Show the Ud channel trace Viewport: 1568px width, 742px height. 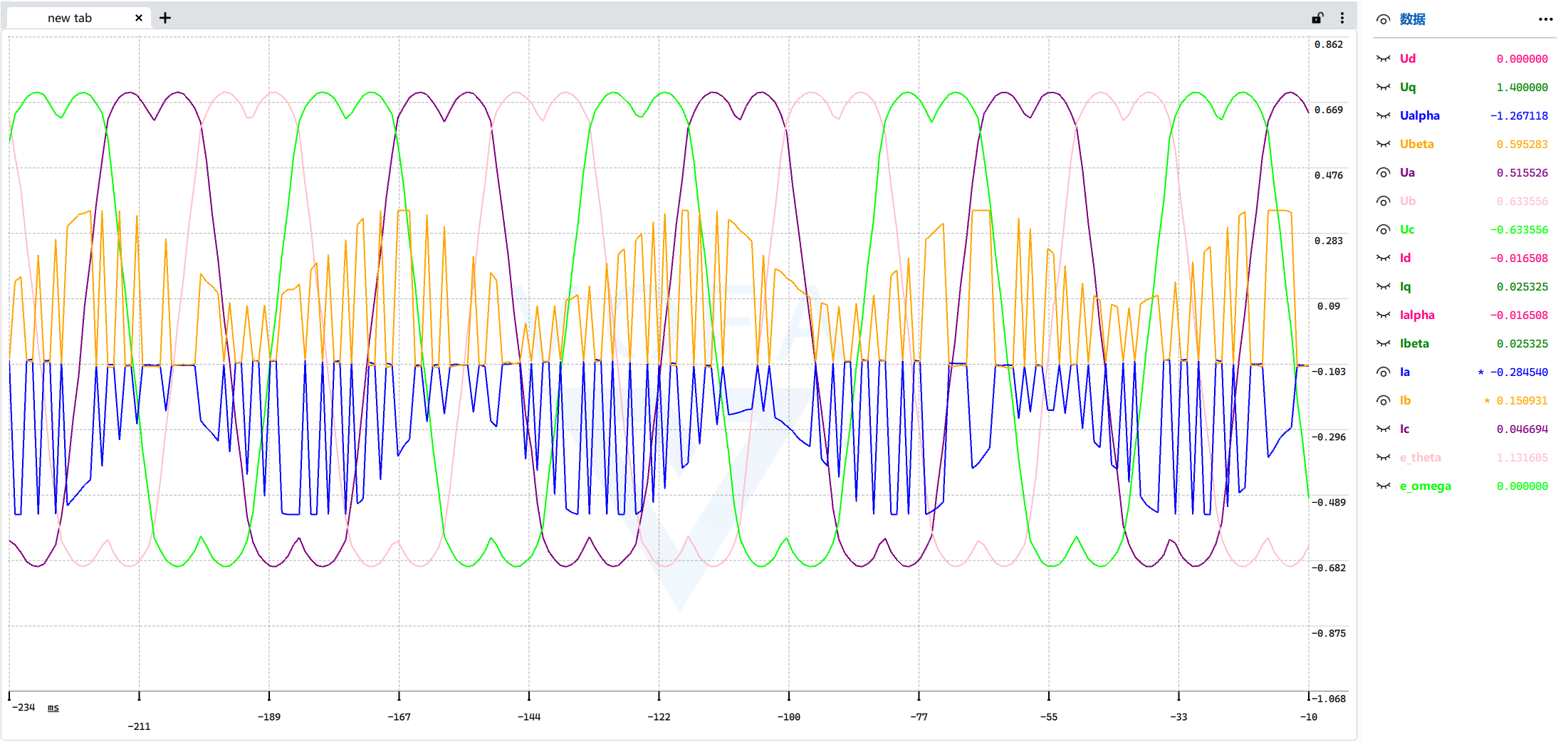pos(1383,58)
